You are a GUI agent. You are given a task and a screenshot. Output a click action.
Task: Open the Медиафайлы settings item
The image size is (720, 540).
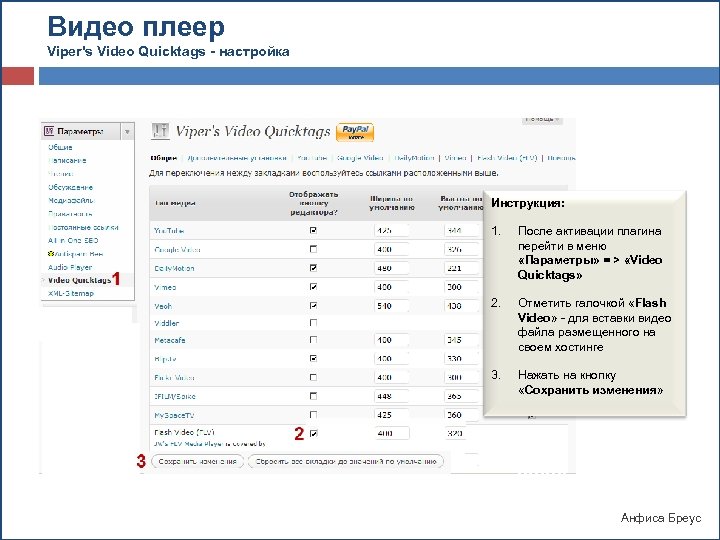pos(71,200)
